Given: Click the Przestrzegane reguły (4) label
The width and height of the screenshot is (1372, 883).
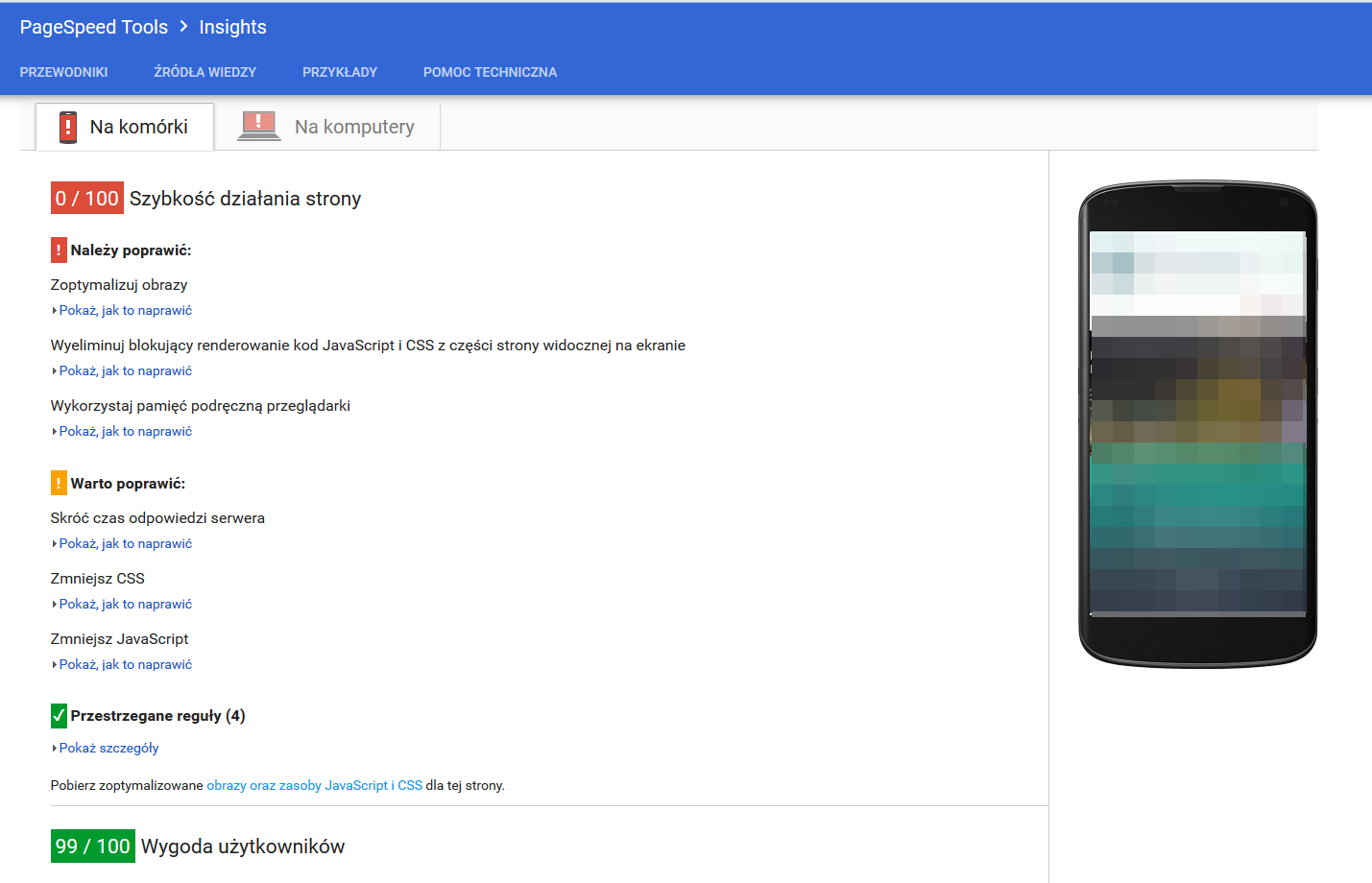Looking at the screenshot, I should coord(158,716).
